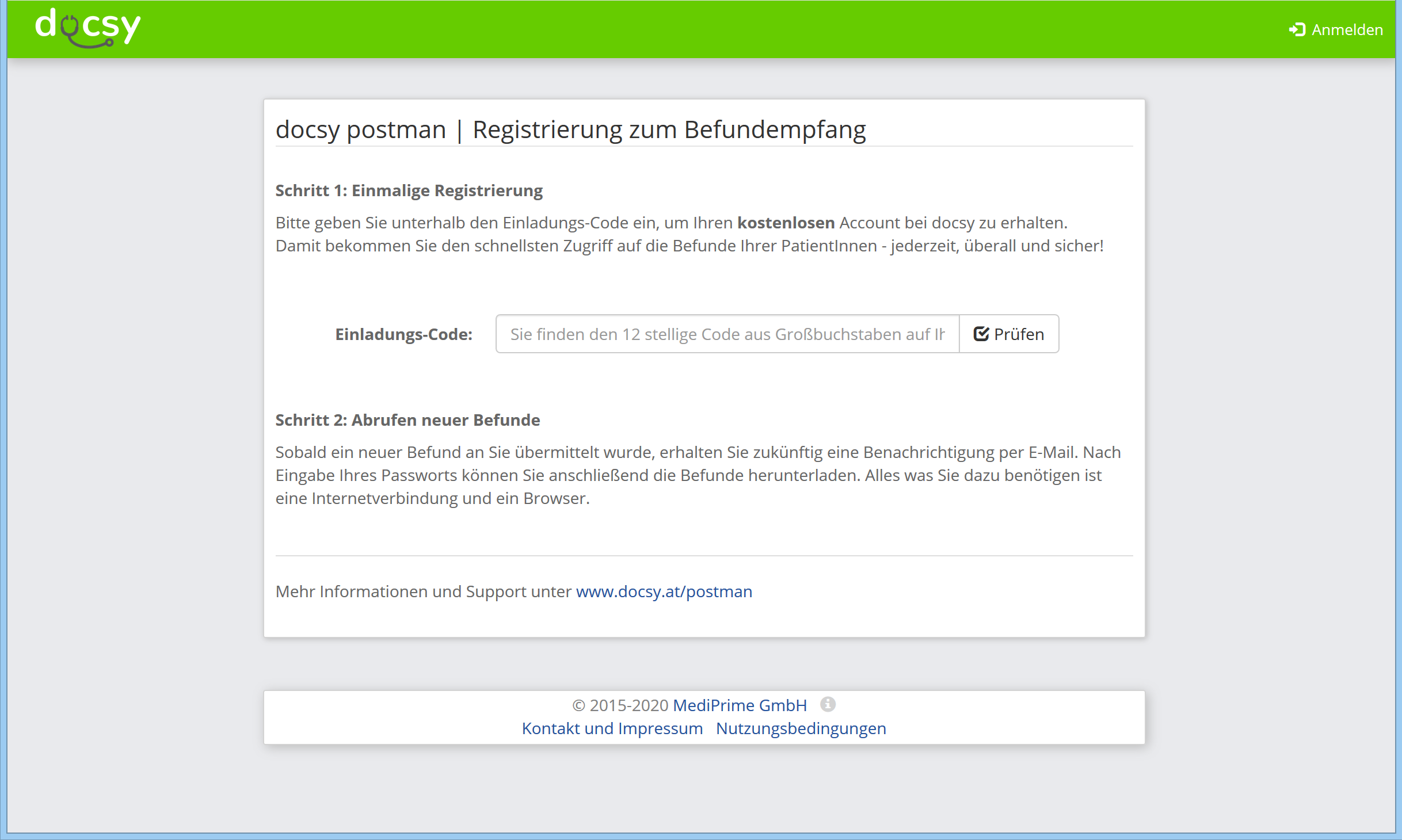Focus the Einladungs-Code input field
Viewport: 1402px width, 840px height.
[727, 334]
